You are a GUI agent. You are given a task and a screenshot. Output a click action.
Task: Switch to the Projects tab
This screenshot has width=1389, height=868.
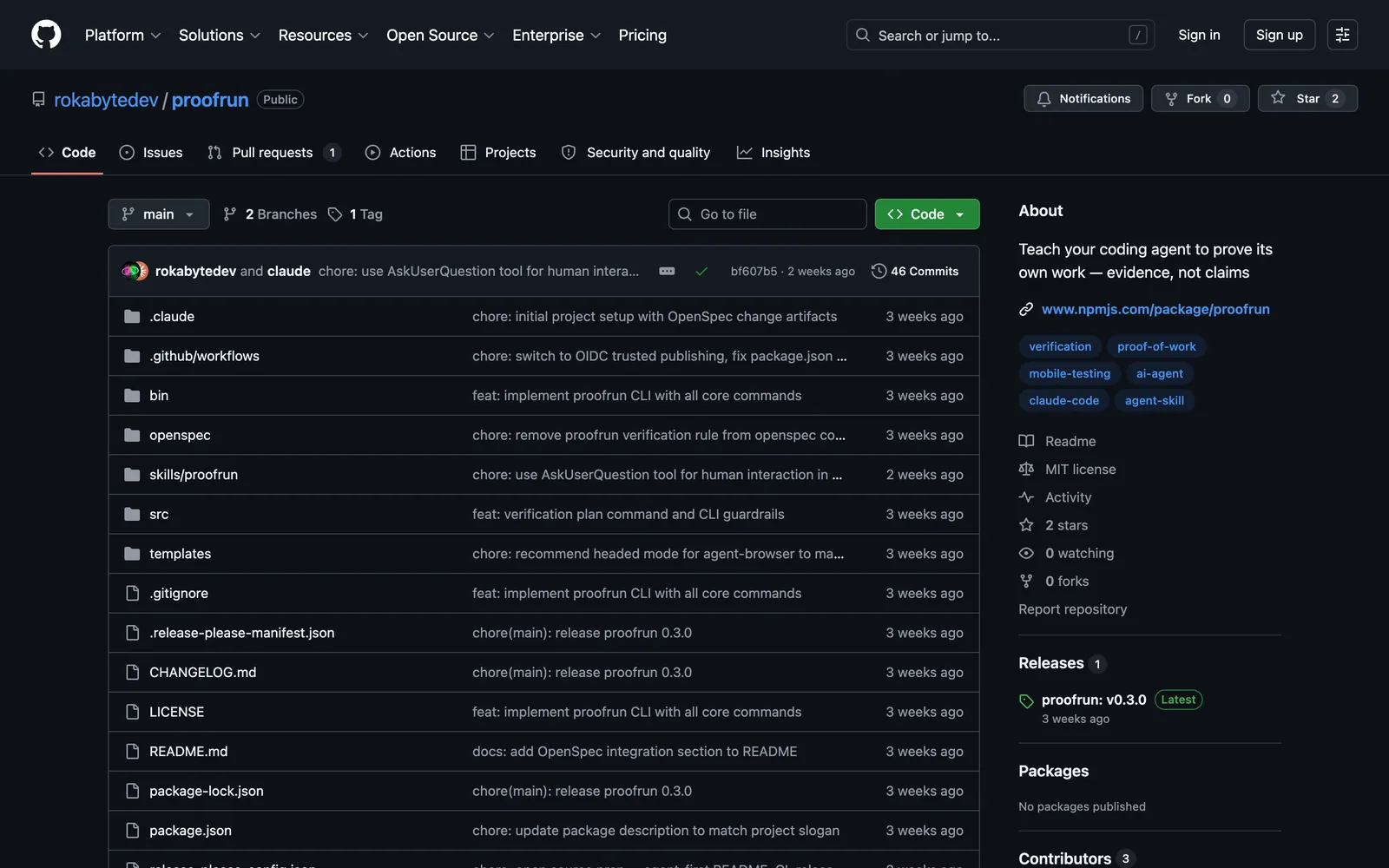498,153
